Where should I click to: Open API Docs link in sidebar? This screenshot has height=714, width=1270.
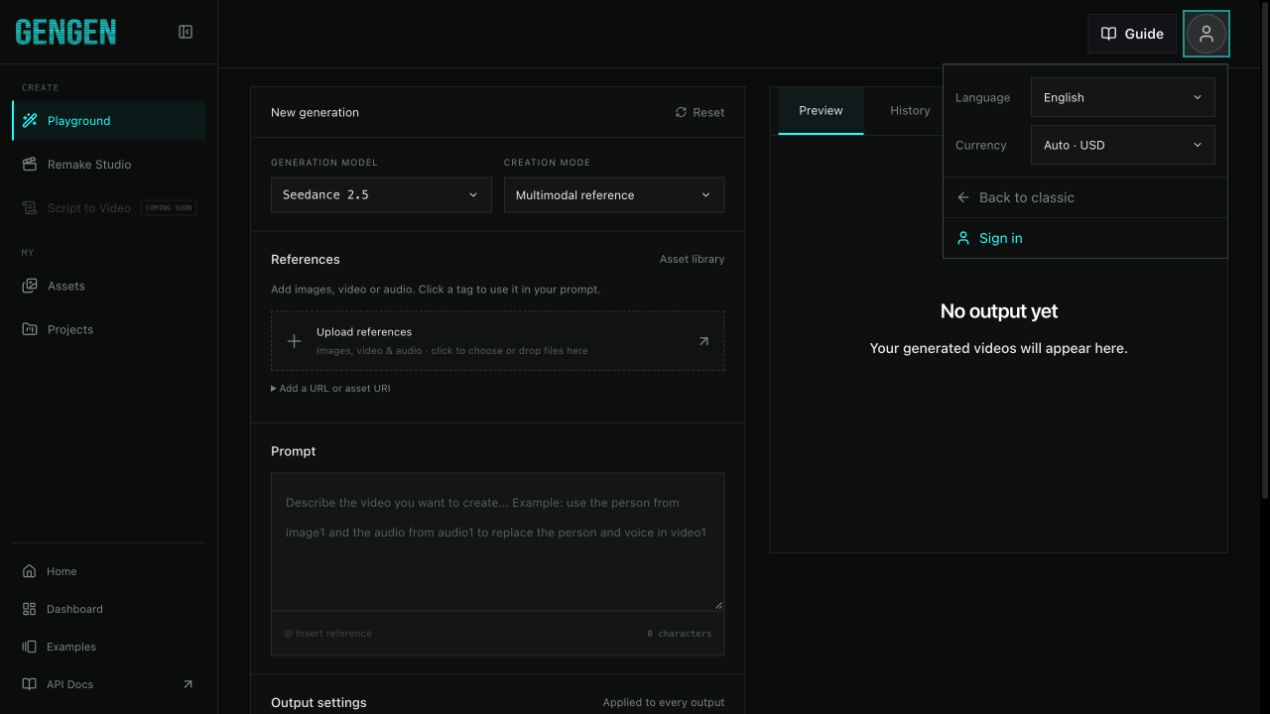[109, 685]
